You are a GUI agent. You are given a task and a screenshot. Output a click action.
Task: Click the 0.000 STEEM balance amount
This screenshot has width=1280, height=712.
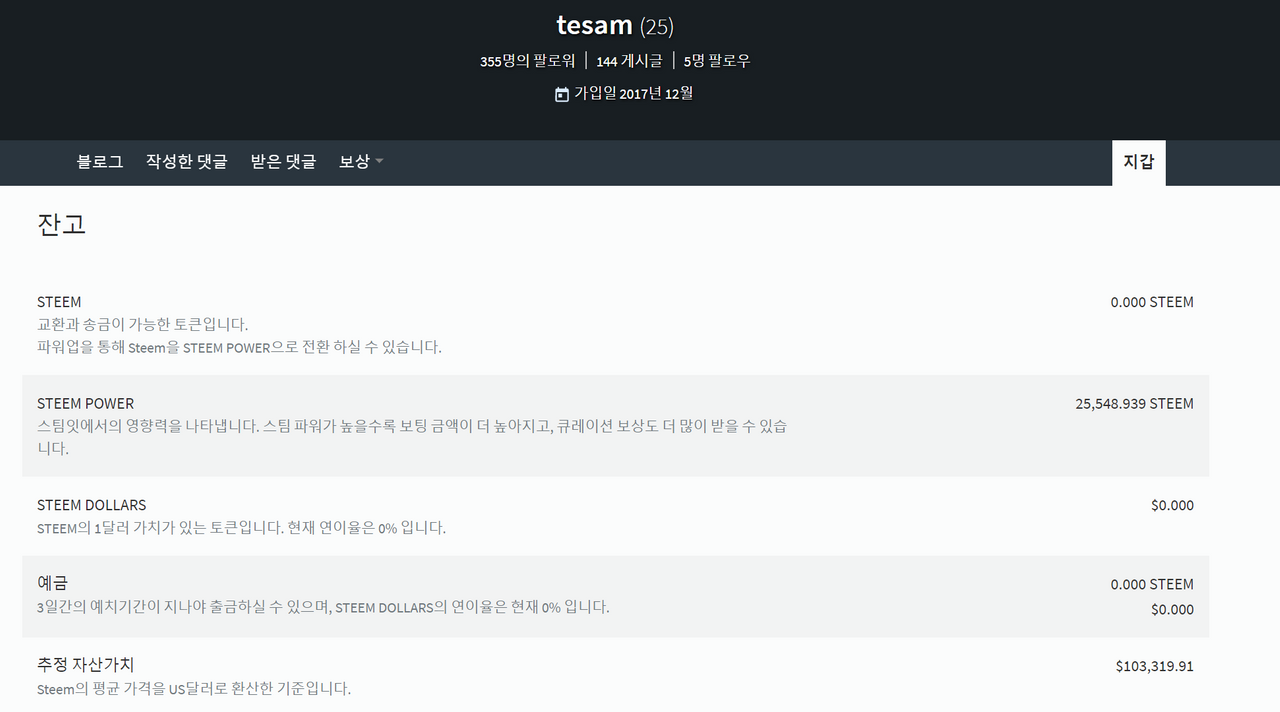(1152, 302)
